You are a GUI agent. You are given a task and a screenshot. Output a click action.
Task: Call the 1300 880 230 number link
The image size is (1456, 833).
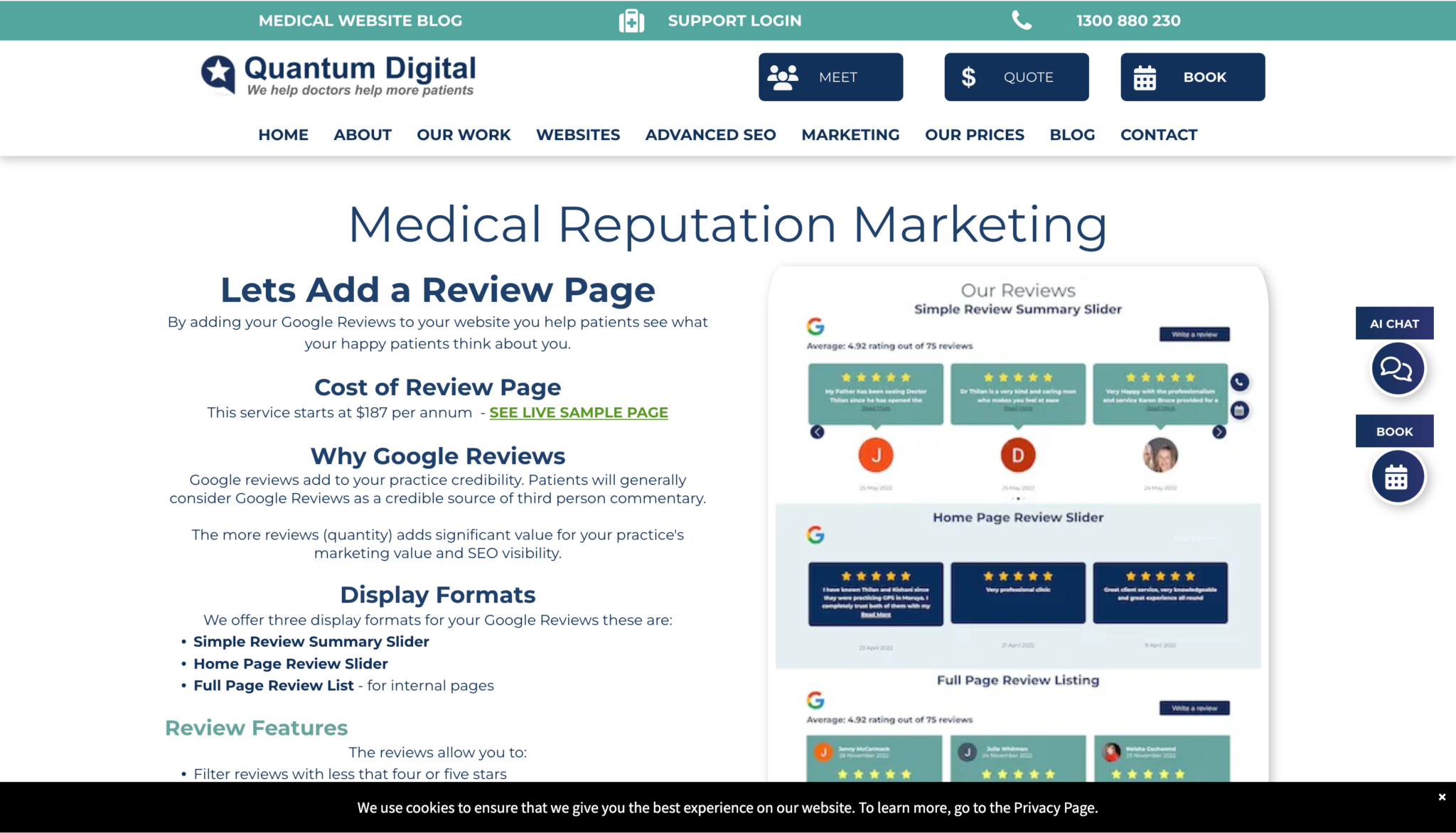1128,21
